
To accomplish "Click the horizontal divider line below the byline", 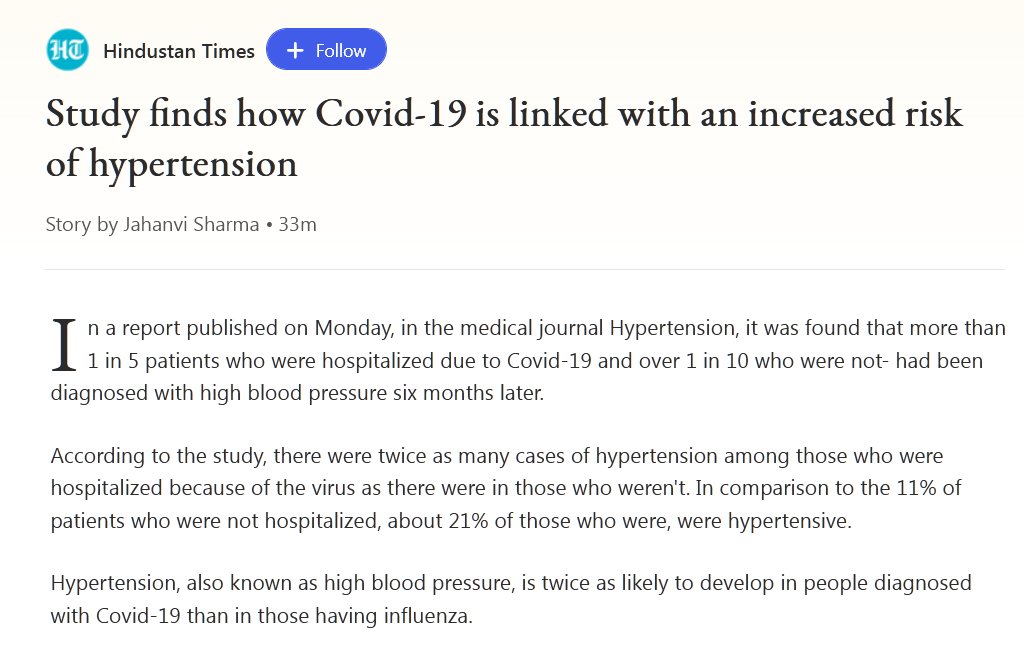I will pos(525,269).
